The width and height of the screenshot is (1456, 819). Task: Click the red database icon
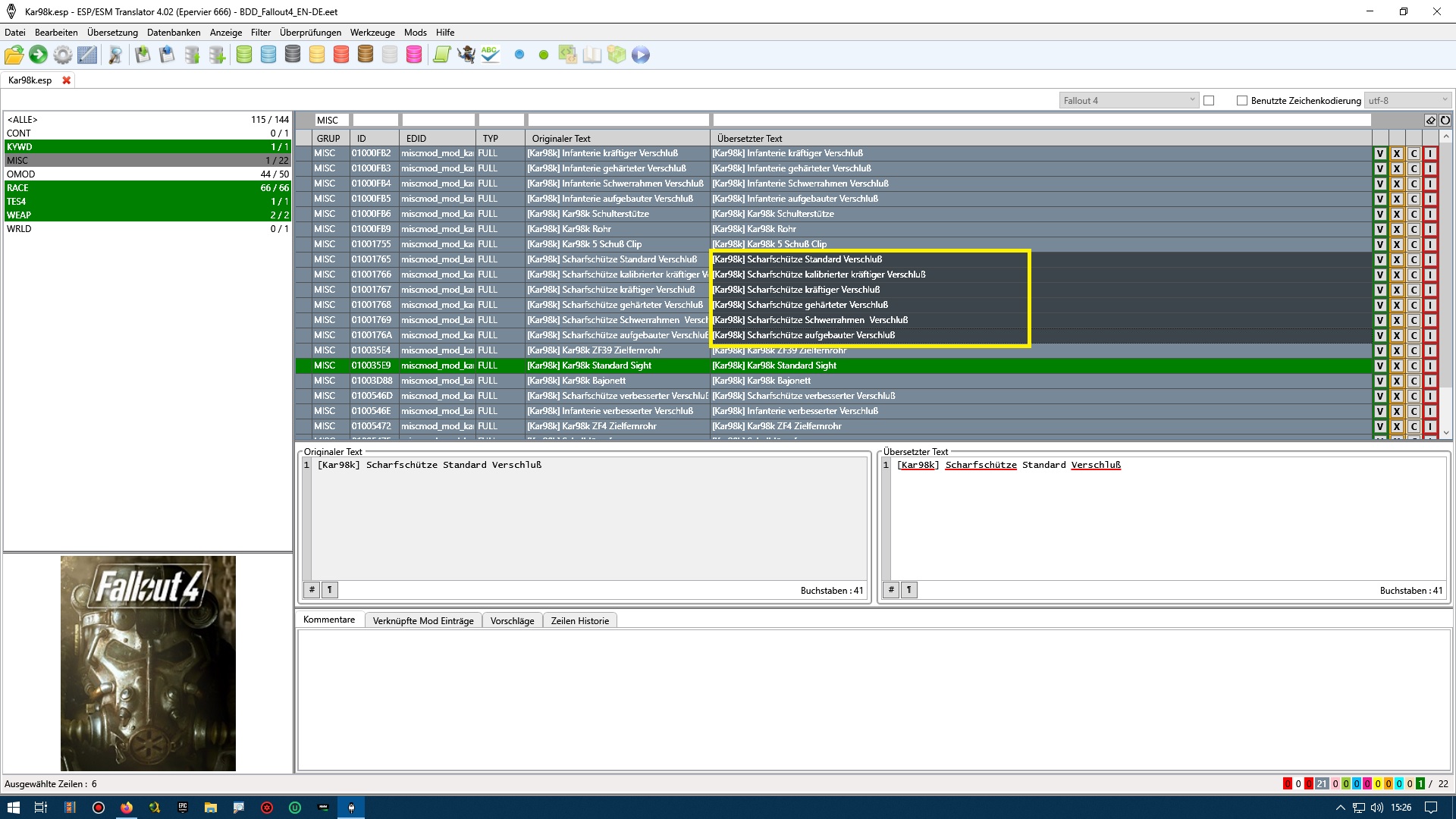pos(341,55)
